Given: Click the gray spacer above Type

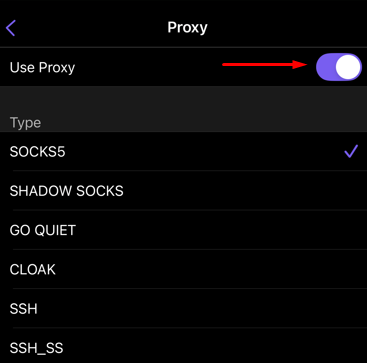Looking at the screenshot, I should (x=183, y=100).
